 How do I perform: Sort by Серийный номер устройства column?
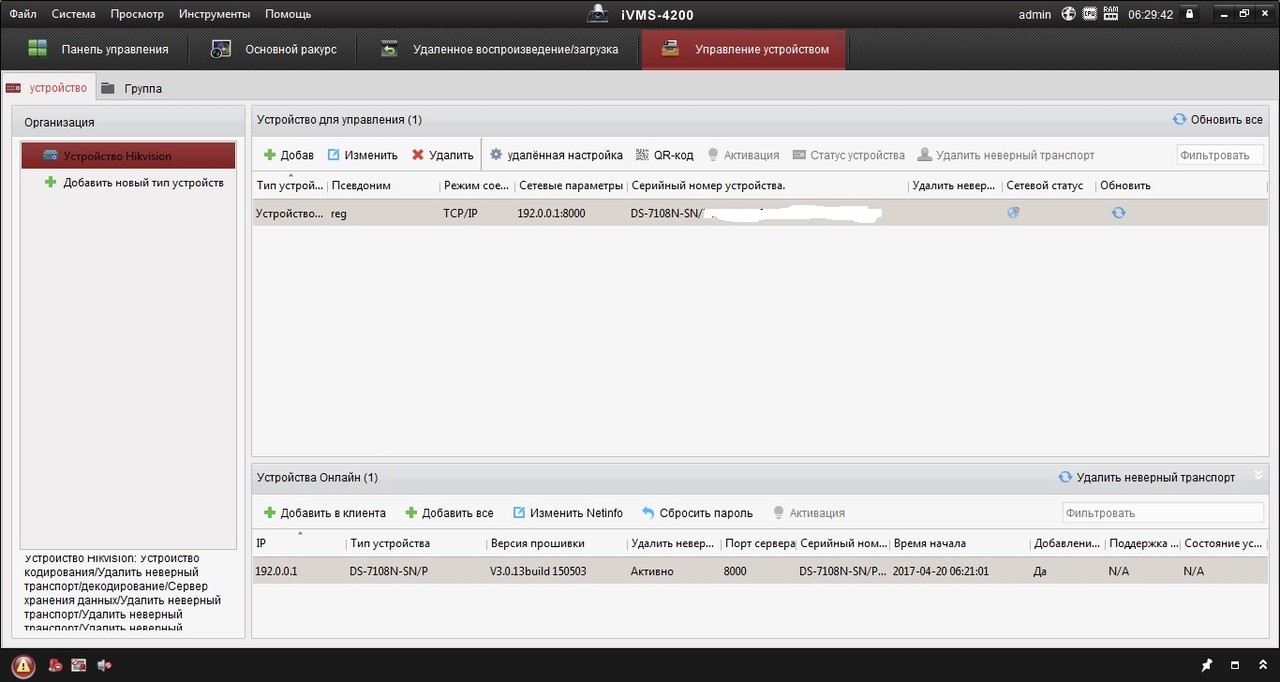coord(708,185)
